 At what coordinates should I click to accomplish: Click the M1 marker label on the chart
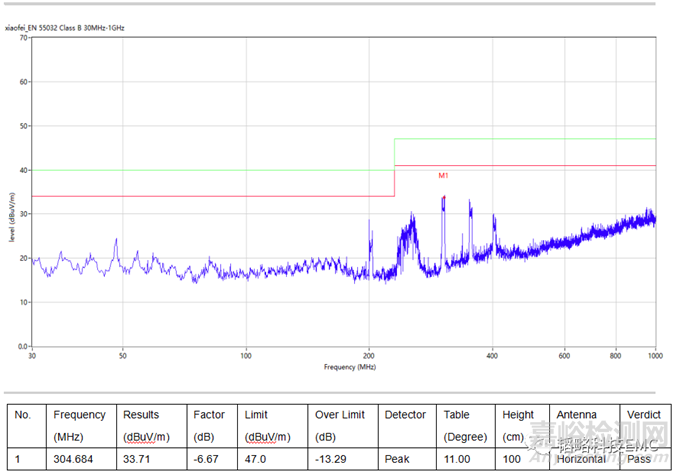point(443,176)
